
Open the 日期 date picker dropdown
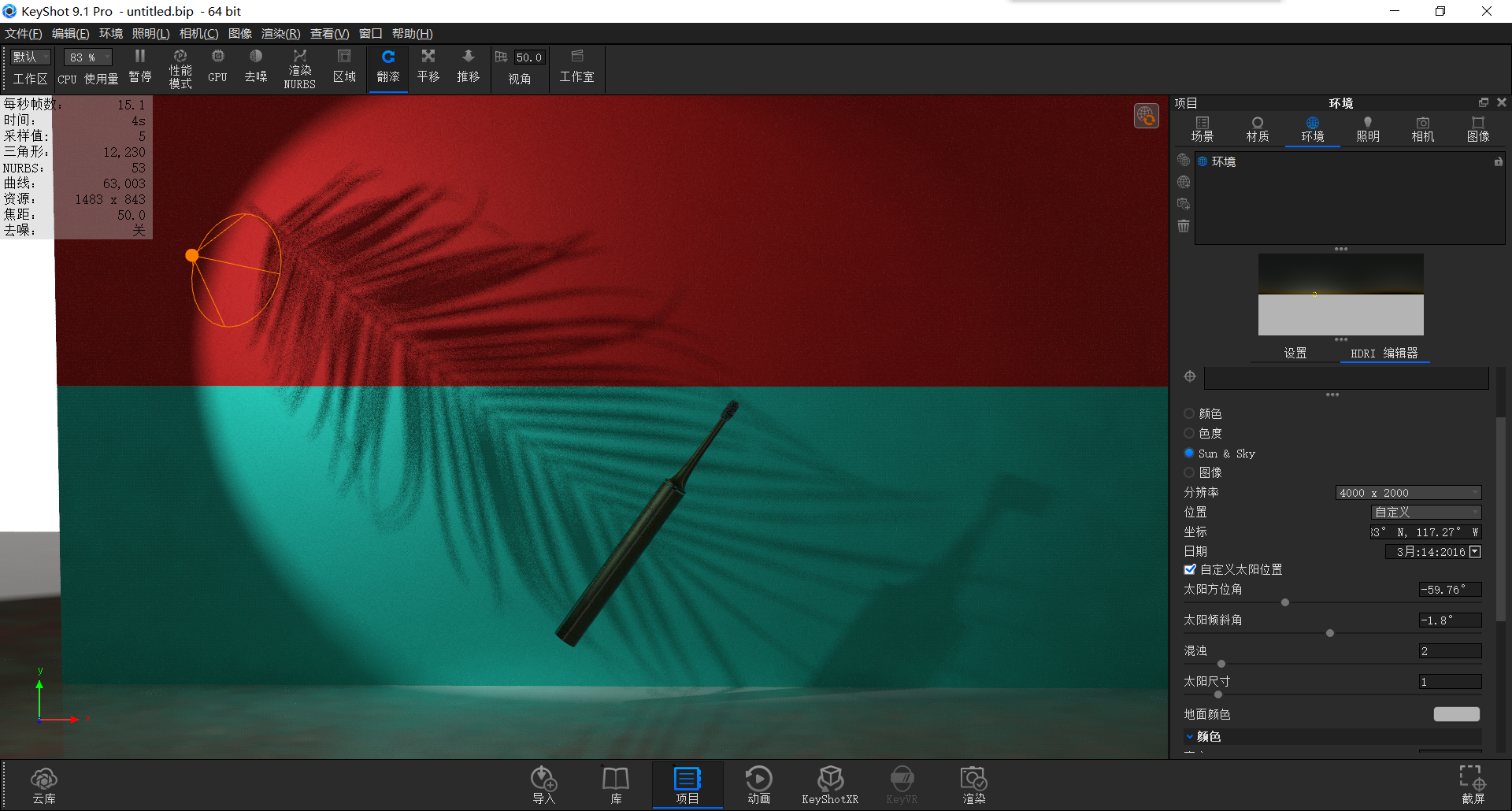click(1473, 551)
